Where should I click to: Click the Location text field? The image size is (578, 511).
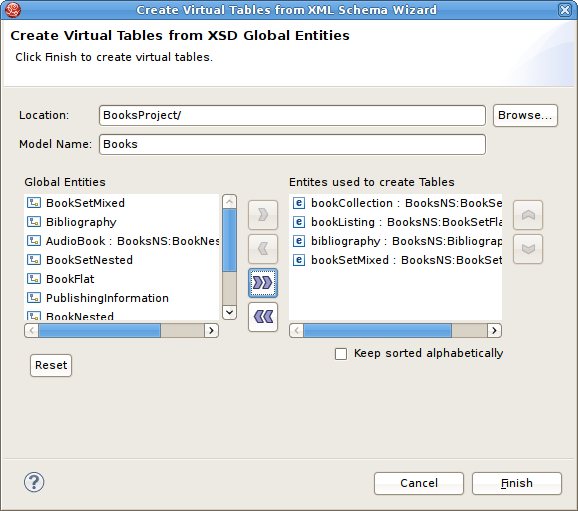point(292,115)
